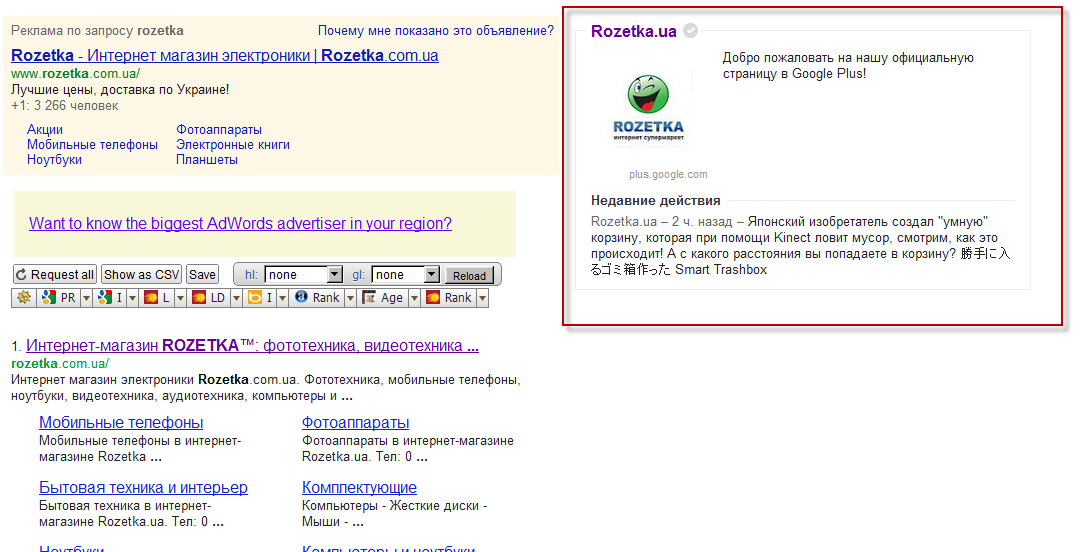Click the Show as CSV button
This screenshot has height=552, width=1090.
coord(142,275)
